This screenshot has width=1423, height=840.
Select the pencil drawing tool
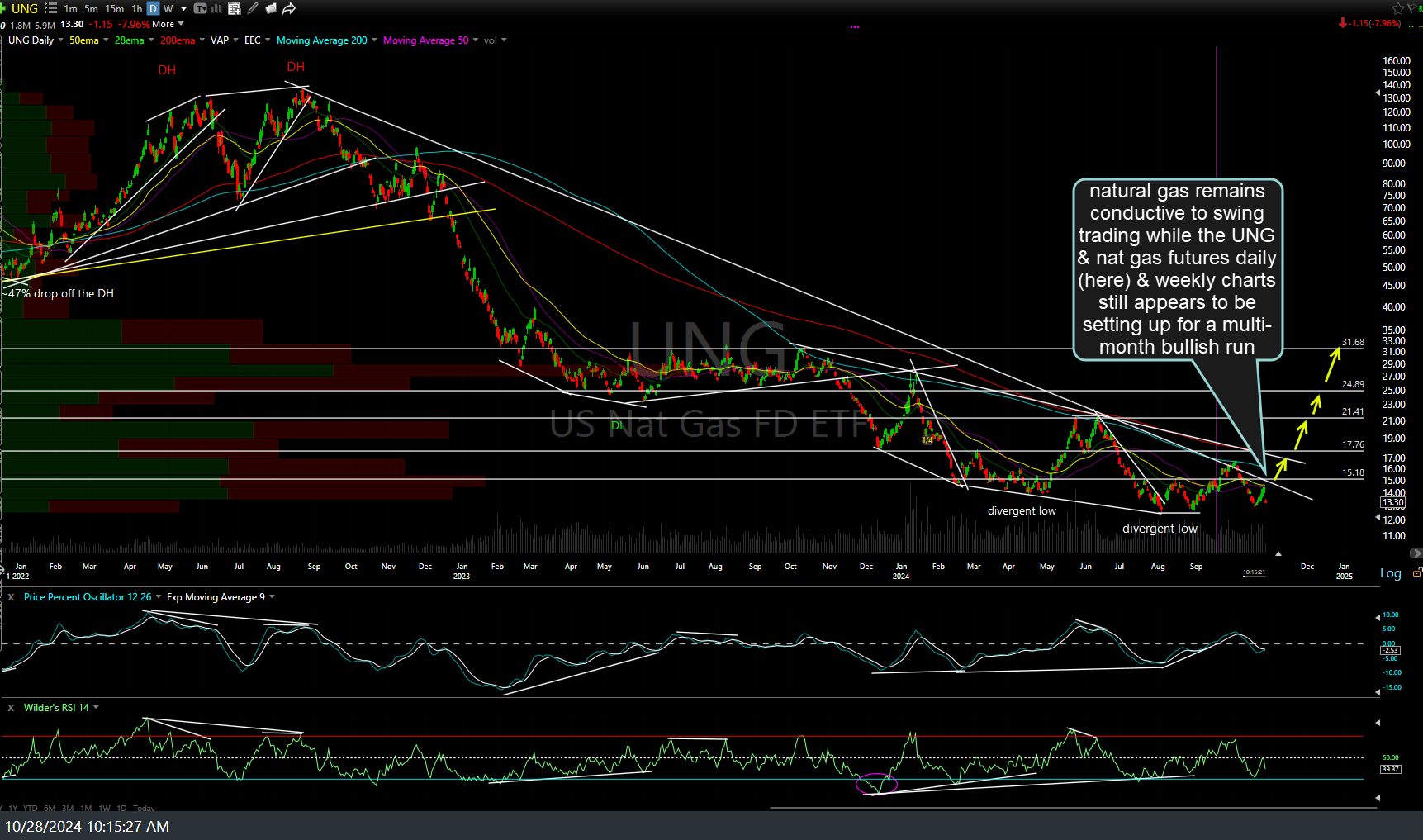pos(253,8)
